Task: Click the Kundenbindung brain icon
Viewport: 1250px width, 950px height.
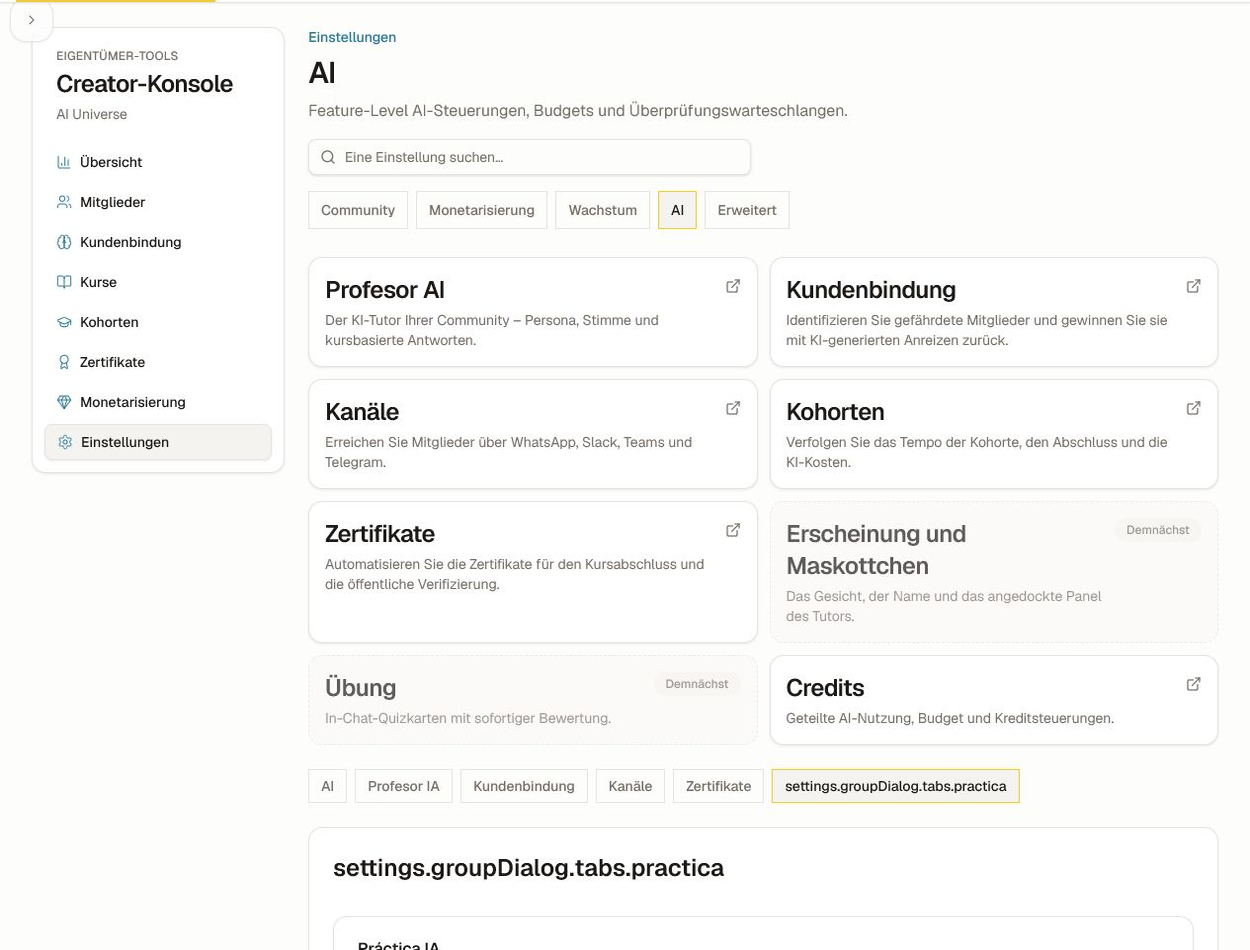Action: pos(64,242)
